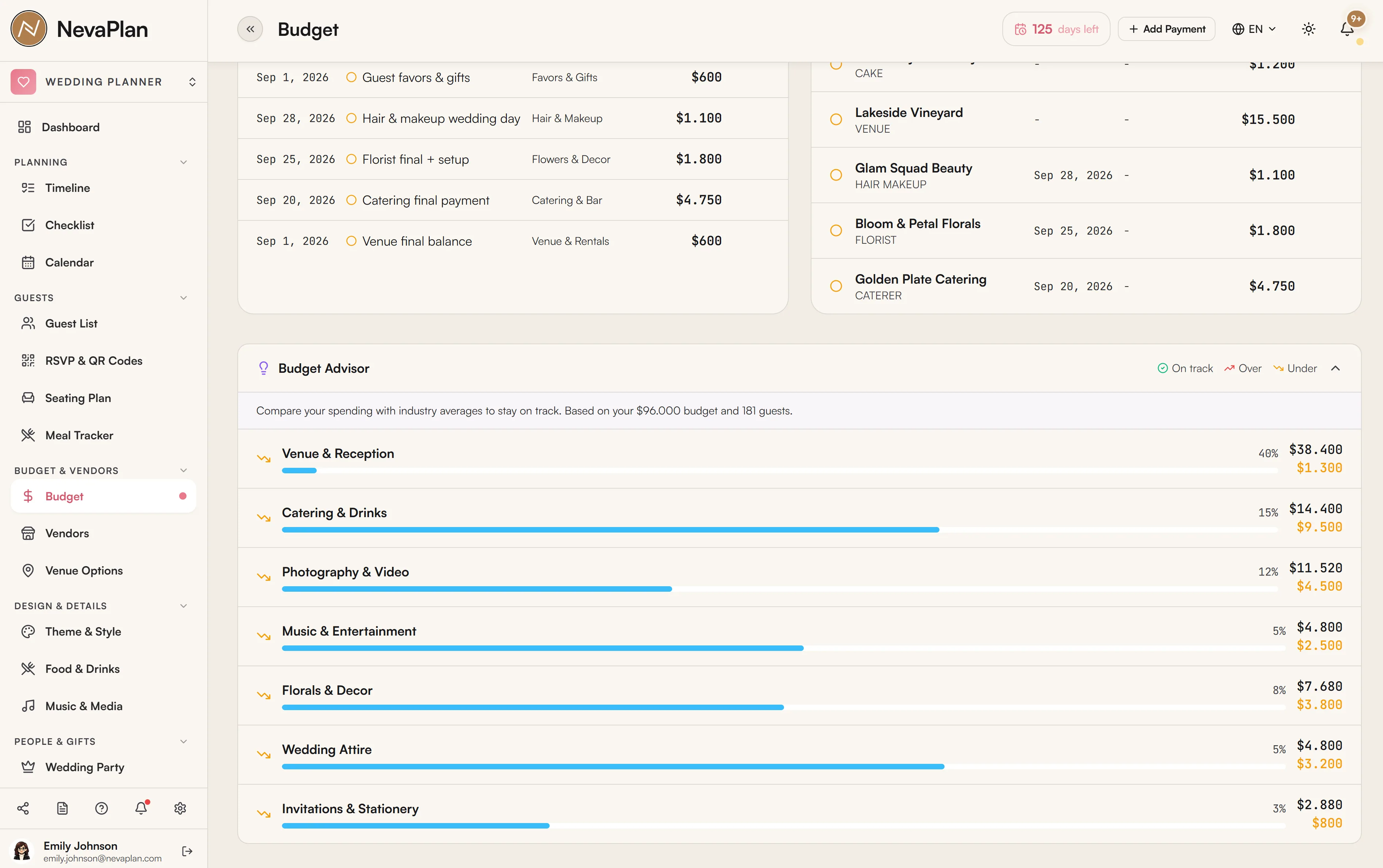
Task: Collapse the Design & Details section
Action: (183, 606)
